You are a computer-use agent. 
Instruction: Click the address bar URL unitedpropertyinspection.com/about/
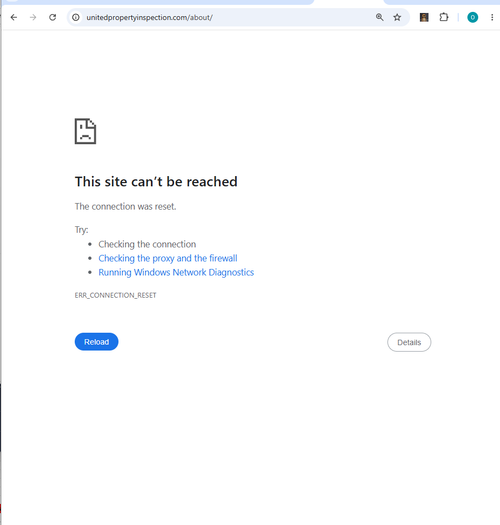(x=149, y=17)
